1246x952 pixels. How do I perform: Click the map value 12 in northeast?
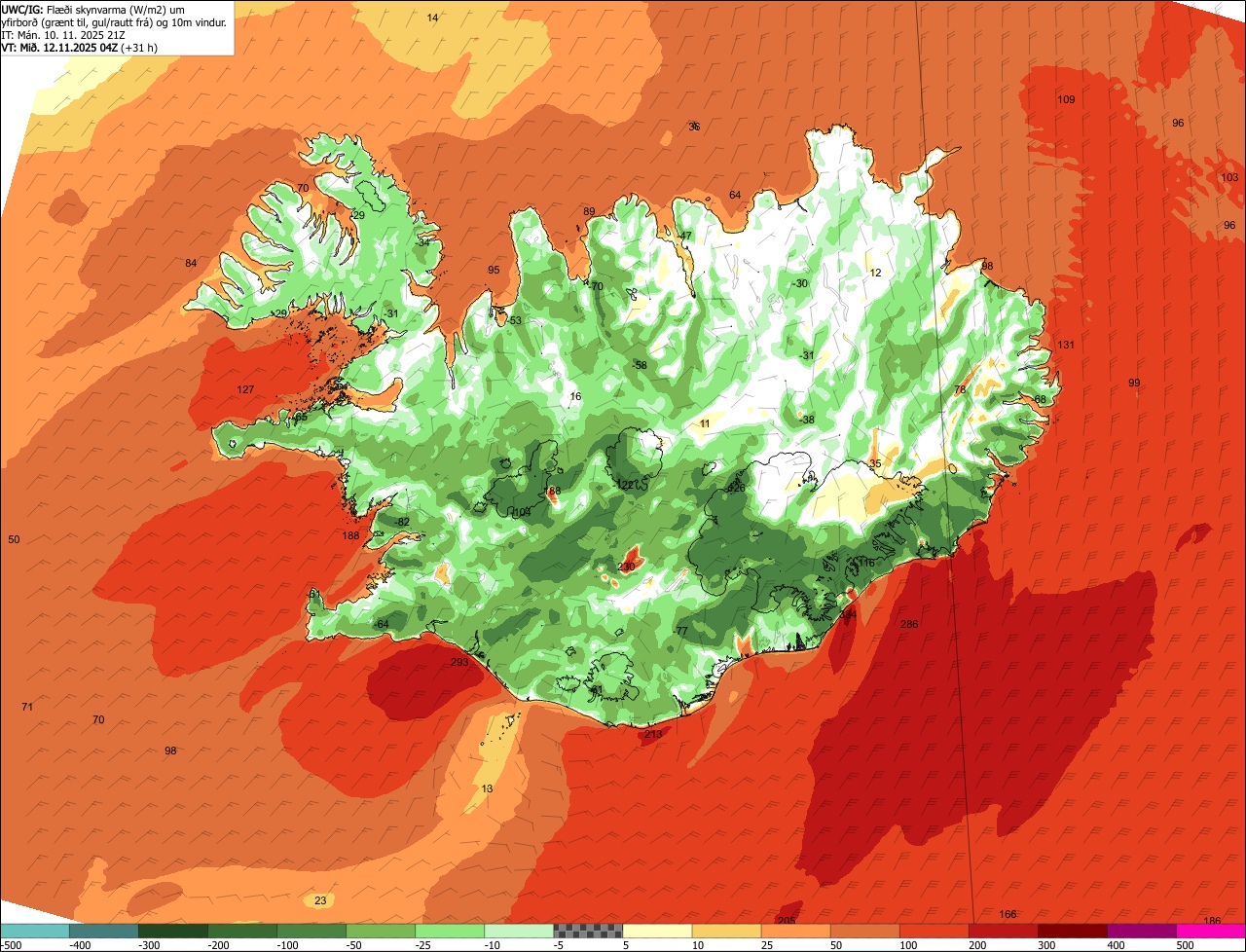(875, 274)
